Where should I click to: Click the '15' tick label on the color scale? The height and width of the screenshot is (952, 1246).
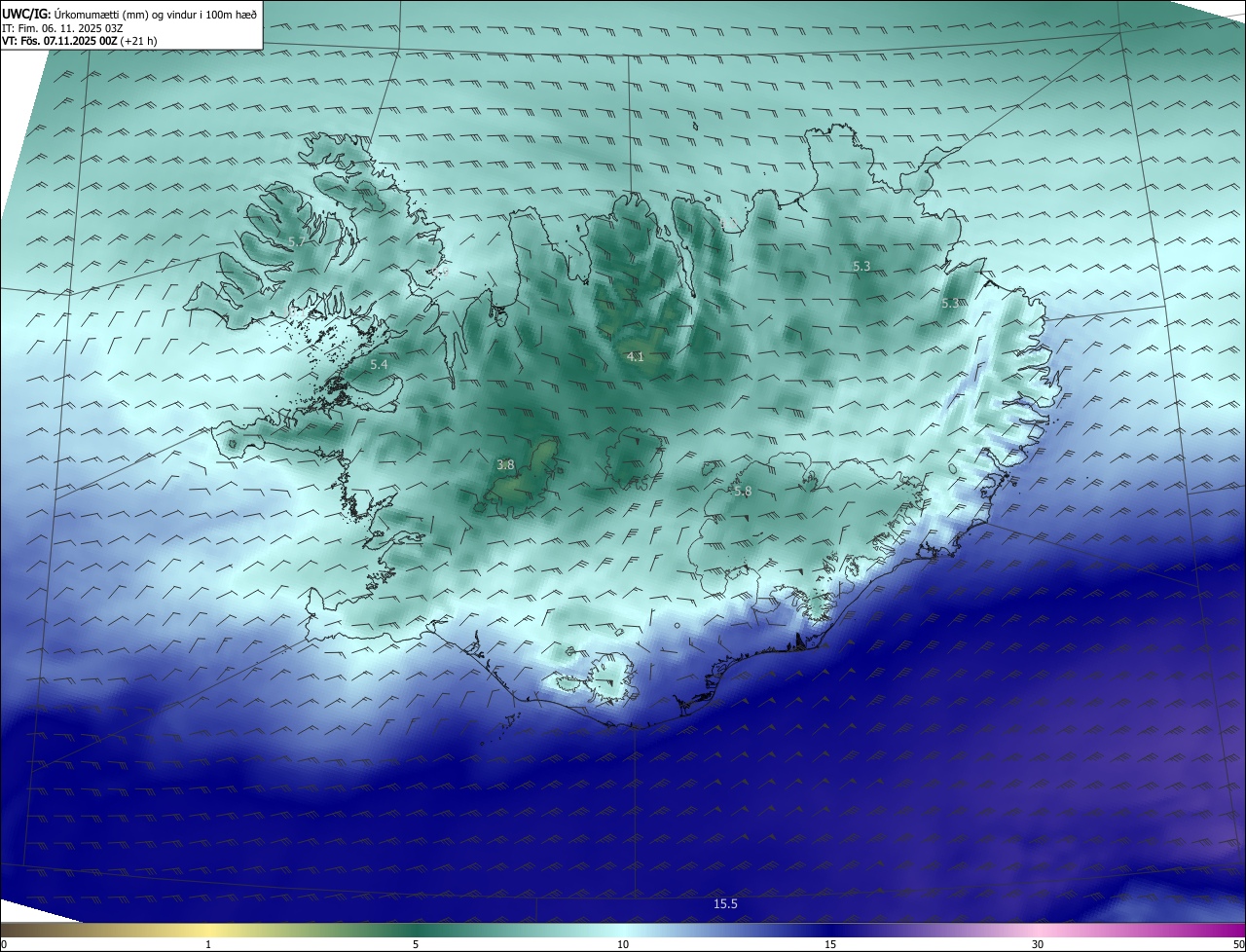[x=830, y=944]
